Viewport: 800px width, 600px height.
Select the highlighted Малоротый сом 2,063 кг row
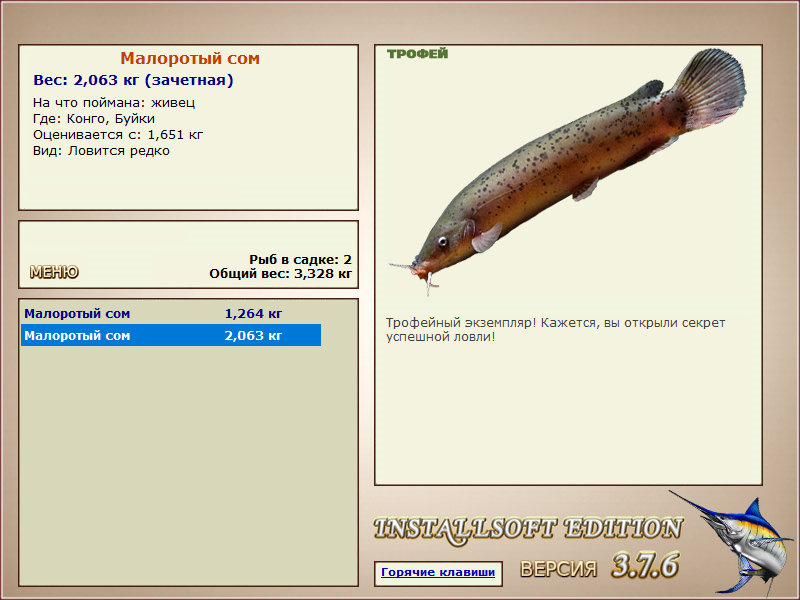(x=171, y=335)
